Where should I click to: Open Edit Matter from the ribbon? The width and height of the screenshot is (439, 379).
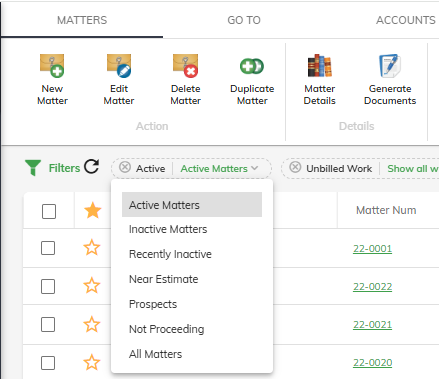click(x=119, y=66)
